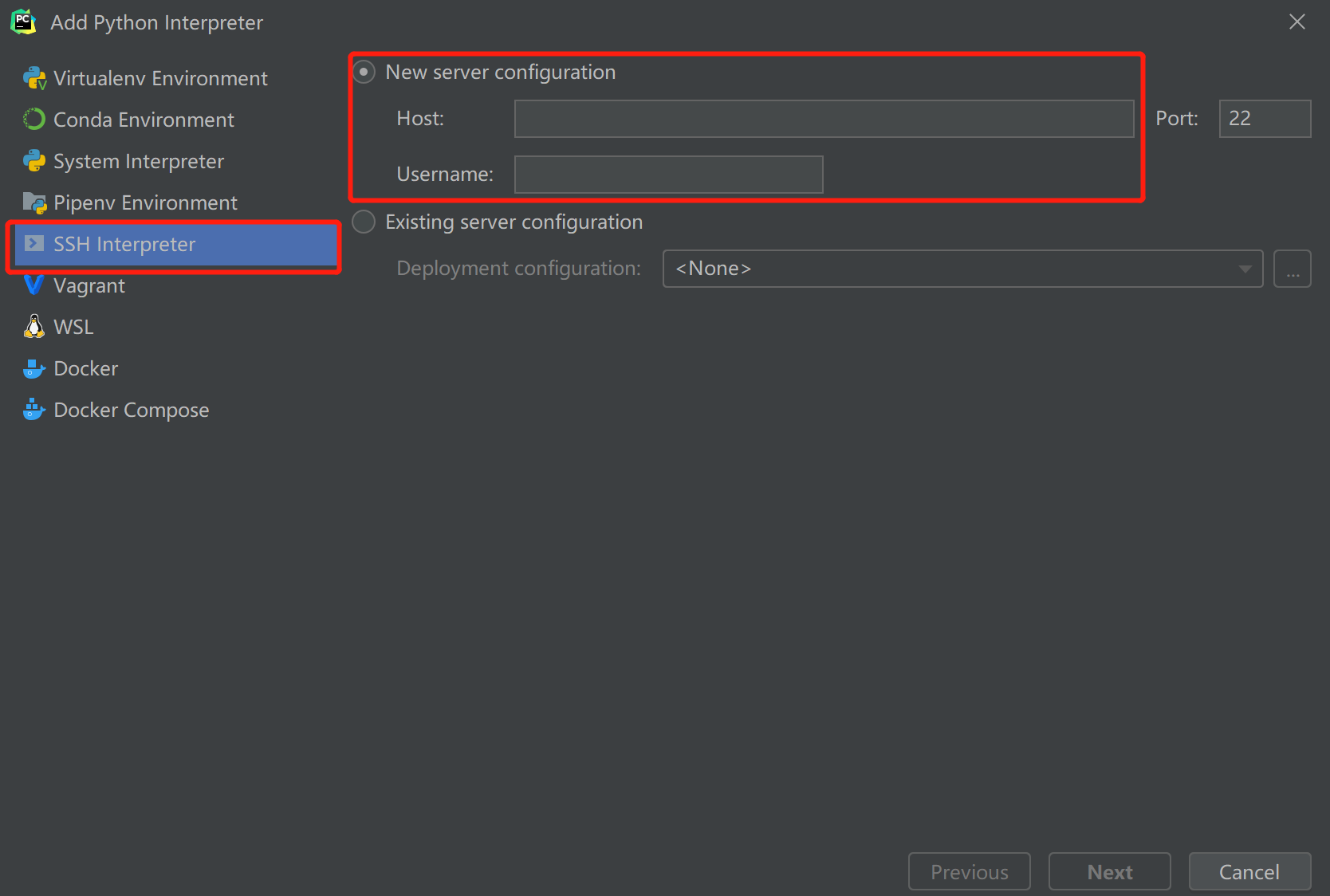Click the ellipsis browse button beside dropdown
Image resolution: width=1330 pixels, height=896 pixels.
pyautogui.click(x=1293, y=269)
